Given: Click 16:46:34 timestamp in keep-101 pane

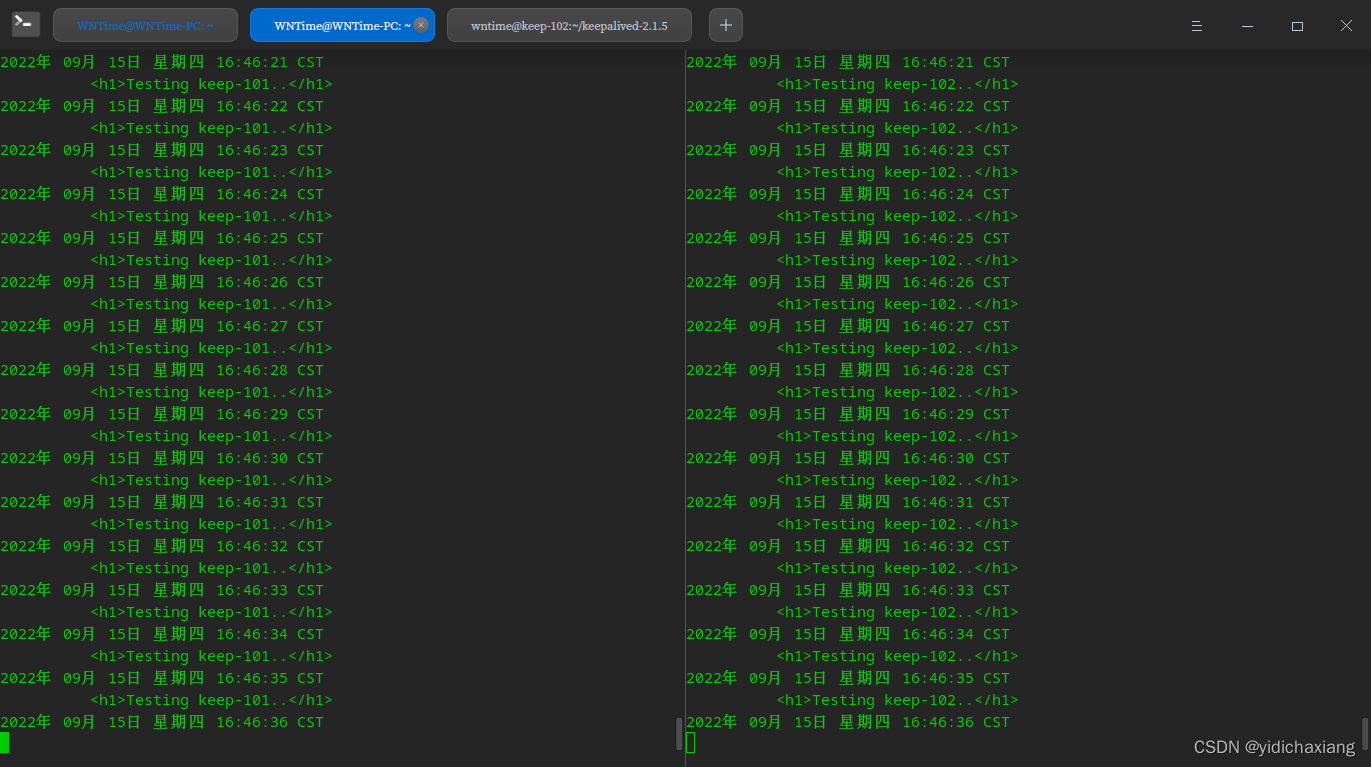Looking at the screenshot, I should [x=252, y=634].
